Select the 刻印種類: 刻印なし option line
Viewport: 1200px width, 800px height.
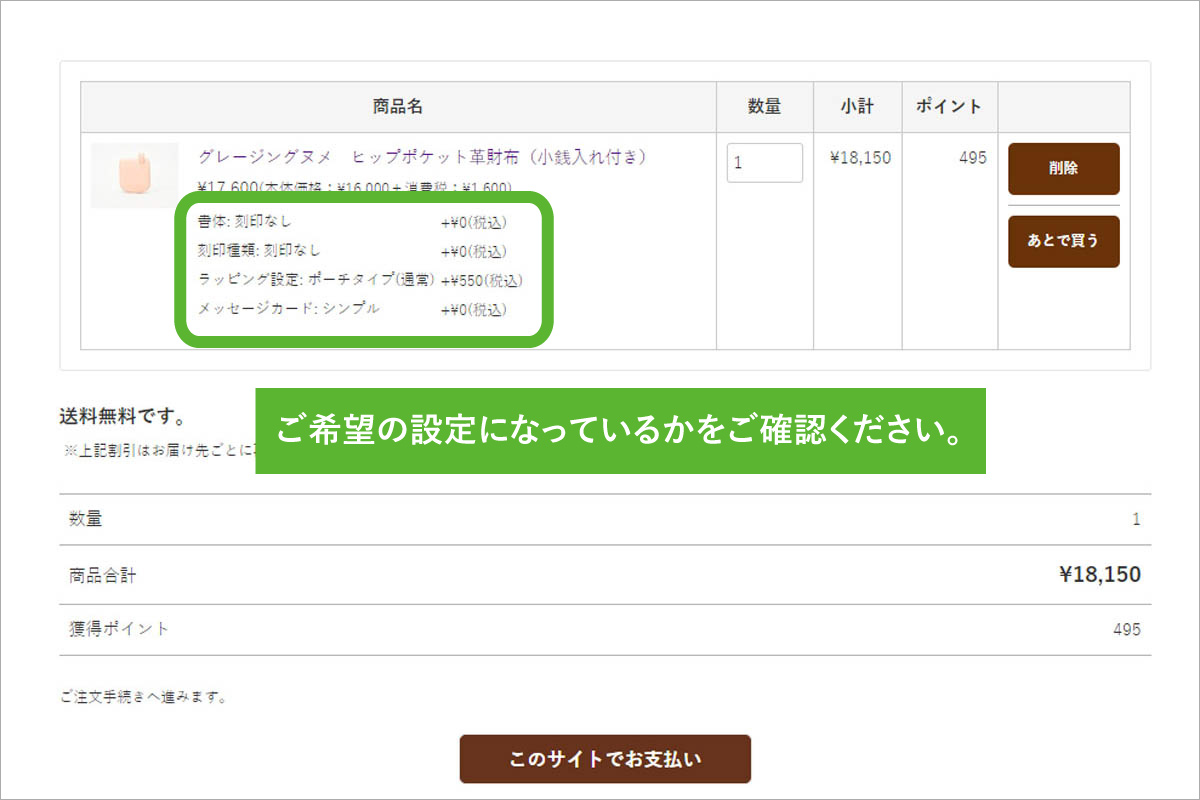260,250
